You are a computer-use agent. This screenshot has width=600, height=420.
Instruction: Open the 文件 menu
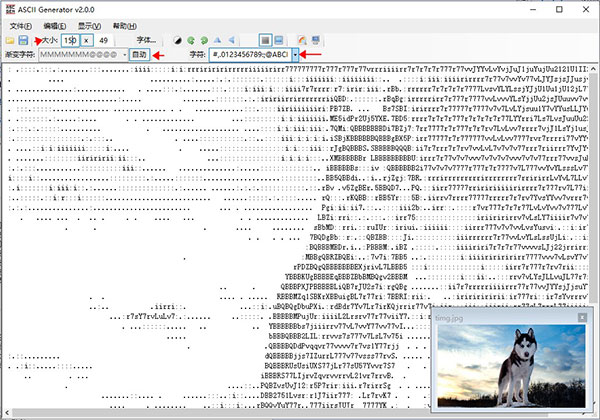[x=20, y=26]
